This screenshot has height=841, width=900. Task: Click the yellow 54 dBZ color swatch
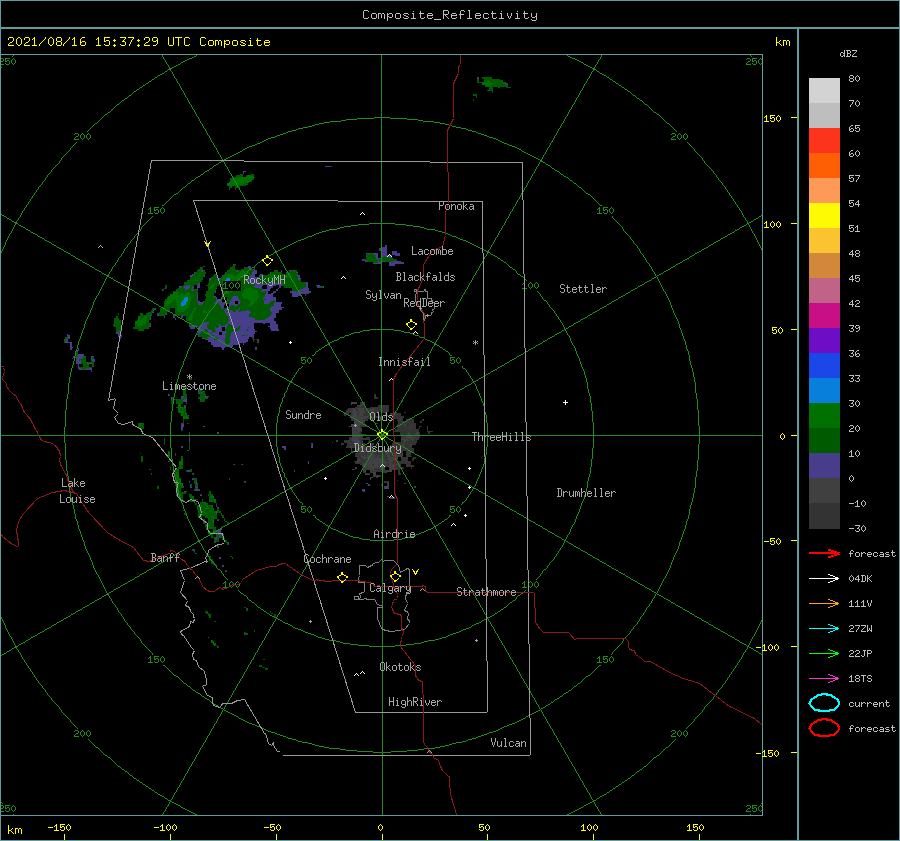824,216
